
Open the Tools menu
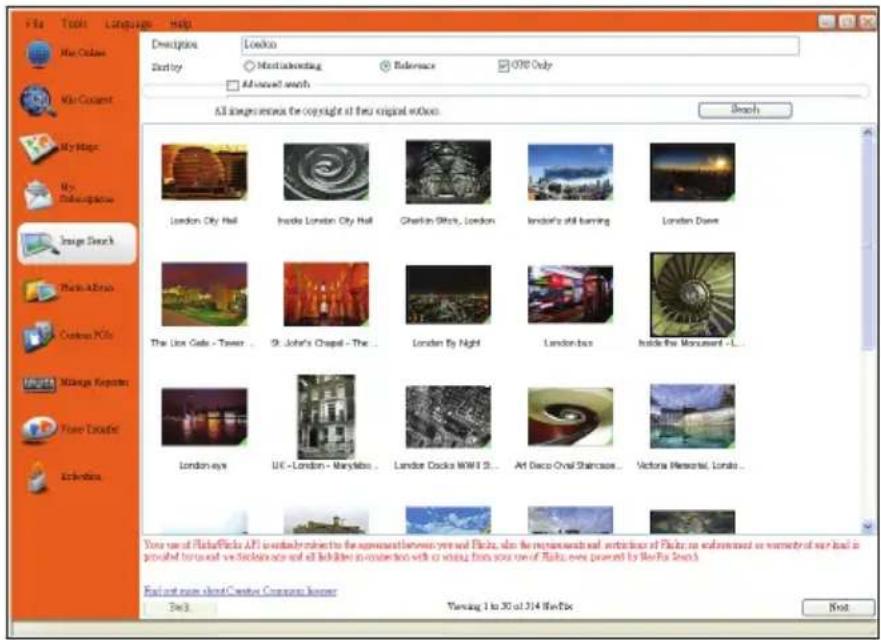click(x=74, y=24)
